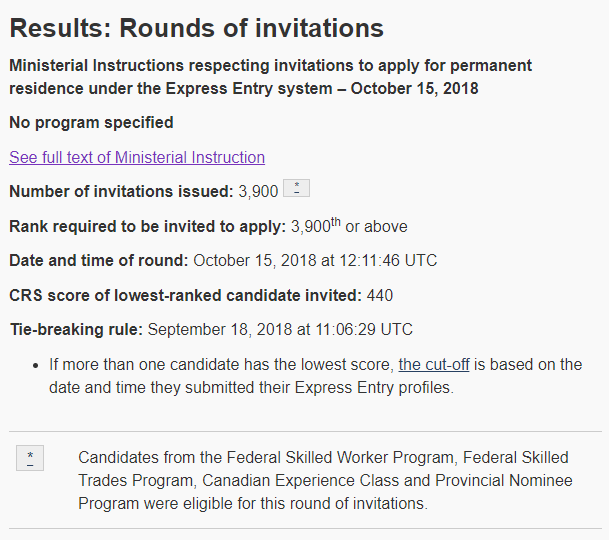This screenshot has width=609, height=540.
Task: Open the full text of Ministerial Instruction link
Action: 137,157
